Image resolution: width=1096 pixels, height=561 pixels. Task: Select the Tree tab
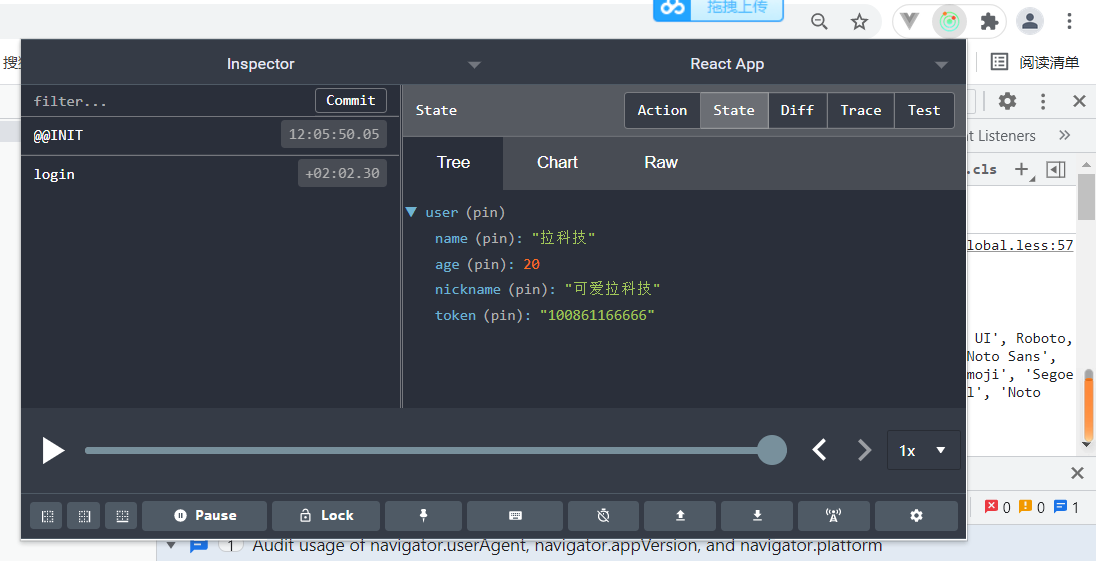(453, 163)
